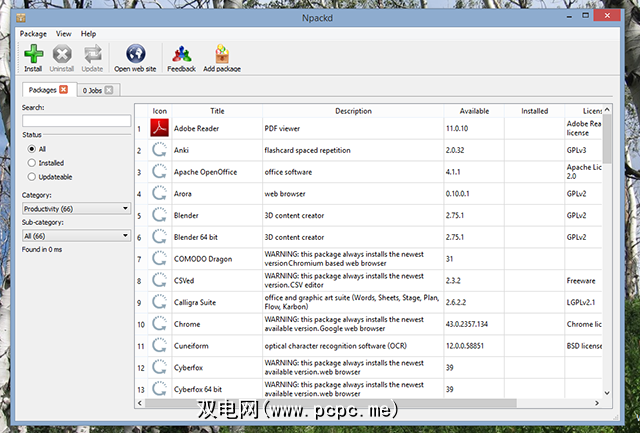Click the vertical scrollbar up arrow
This screenshot has width=640, height=433.
coord(607,109)
